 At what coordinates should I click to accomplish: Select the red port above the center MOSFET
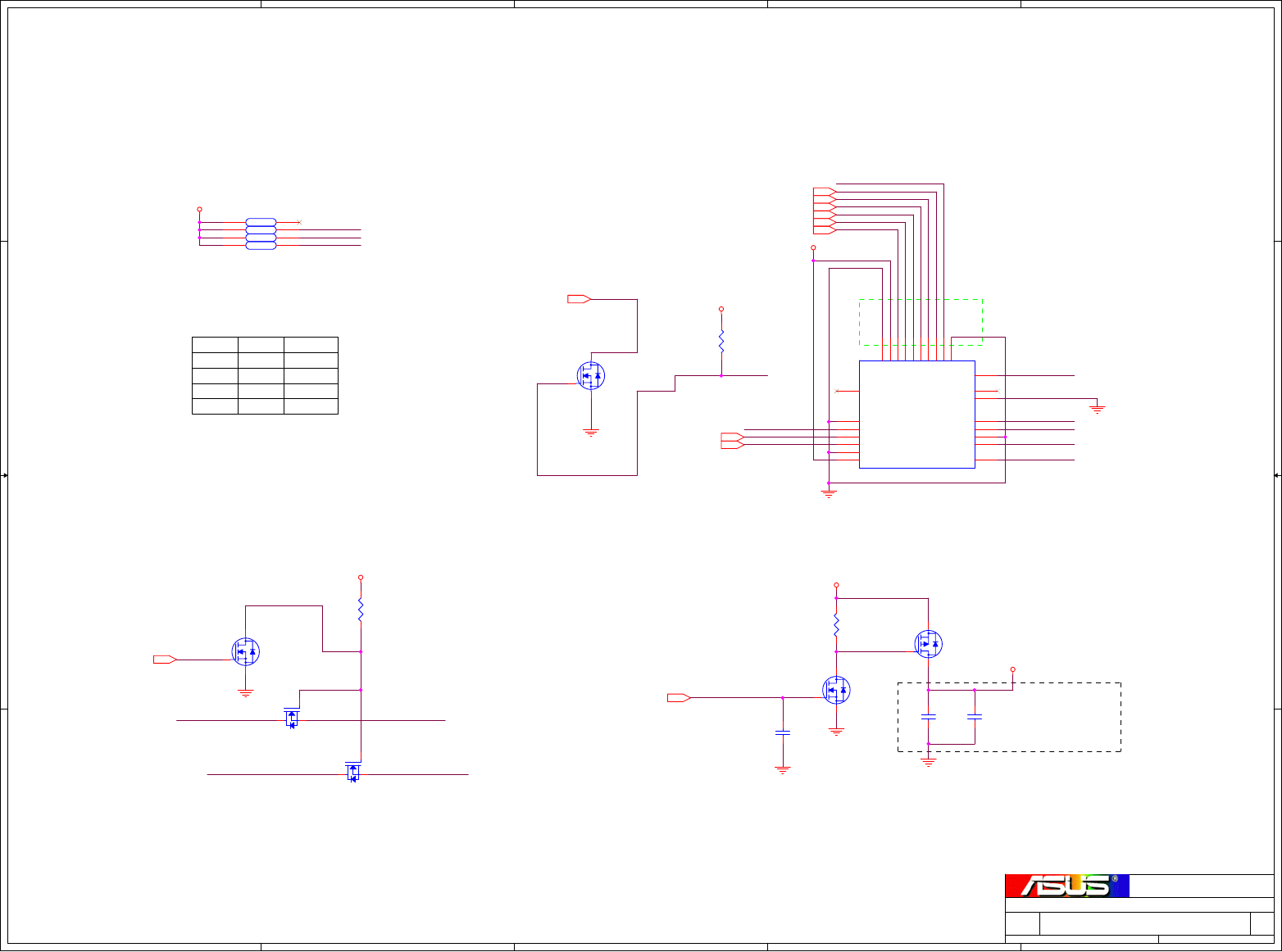[x=579, y=299]
